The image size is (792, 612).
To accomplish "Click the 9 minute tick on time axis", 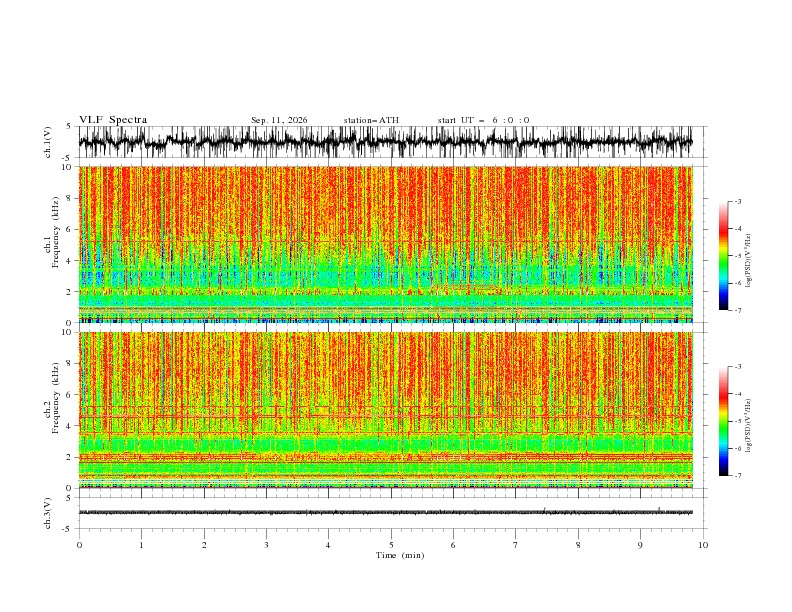I will coord(640,545).
